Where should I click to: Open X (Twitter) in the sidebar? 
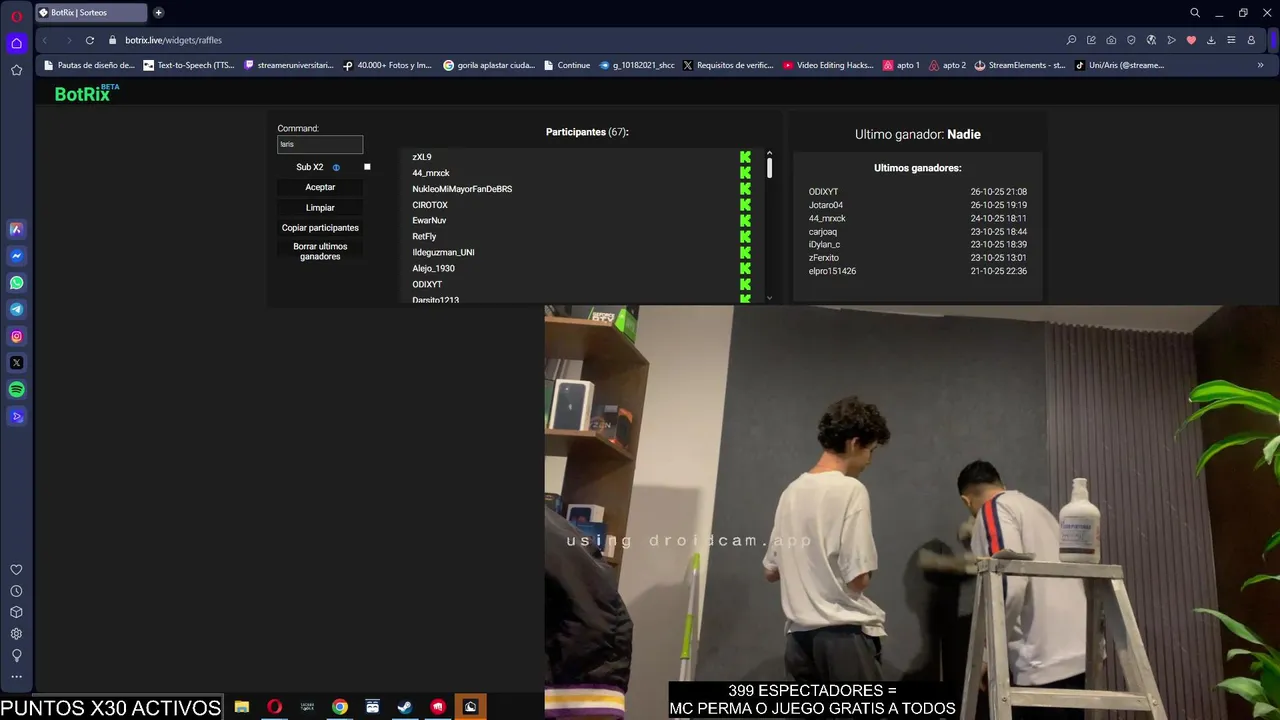(x=16, y=363)
